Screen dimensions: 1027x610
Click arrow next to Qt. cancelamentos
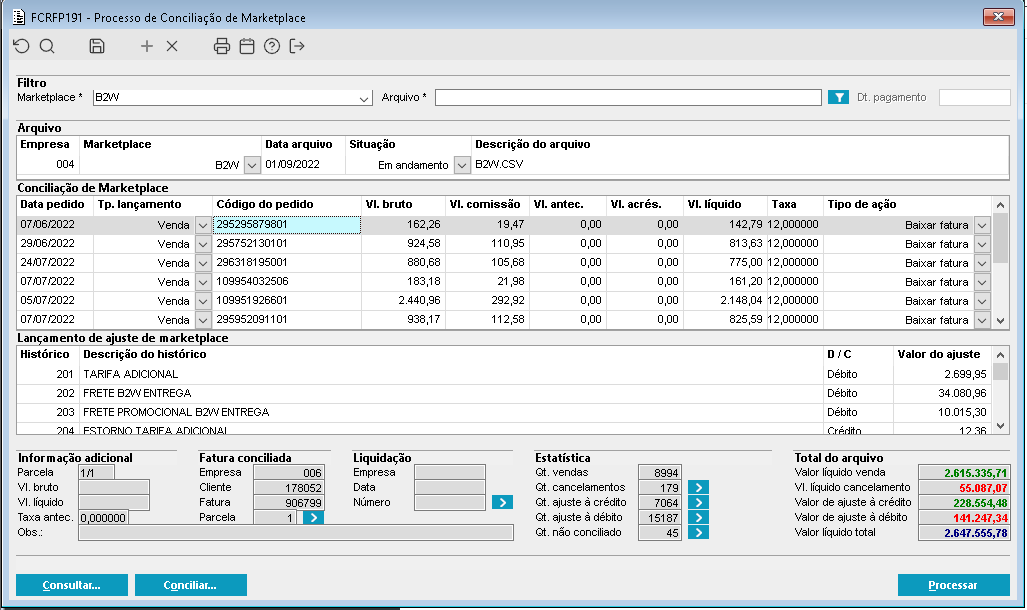pos(699,488)
